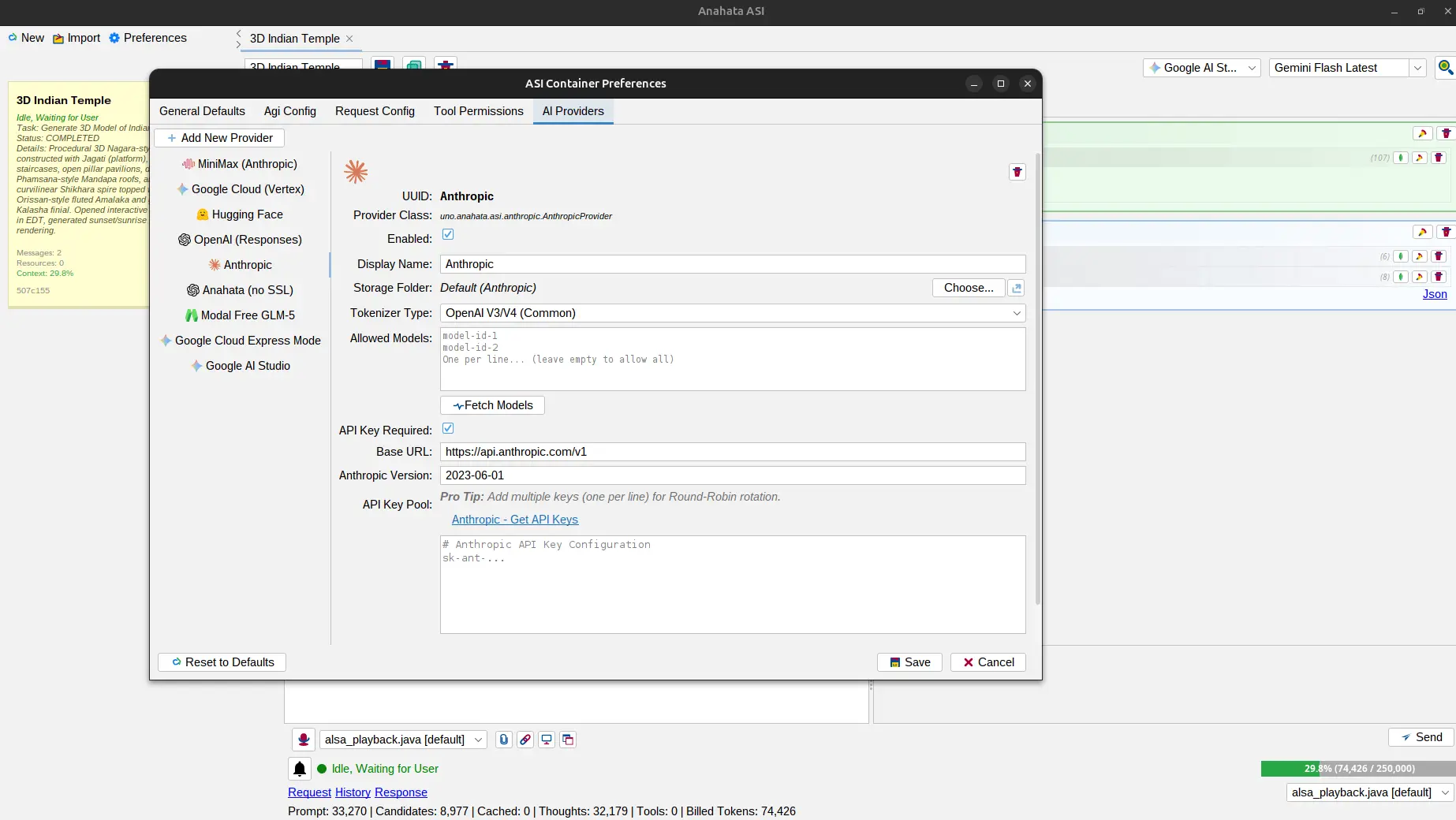This screenshot has width=1456, height=820.
Task: Select the AI Providers tab
Action: [x=573, y=111]
